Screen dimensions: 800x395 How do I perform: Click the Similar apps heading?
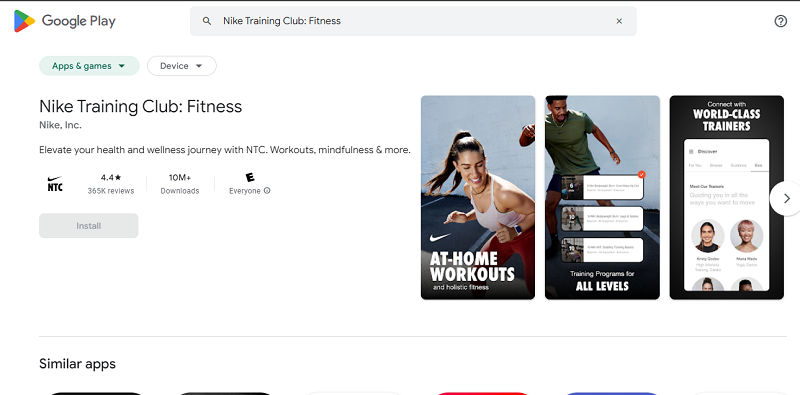click(78, 364)
